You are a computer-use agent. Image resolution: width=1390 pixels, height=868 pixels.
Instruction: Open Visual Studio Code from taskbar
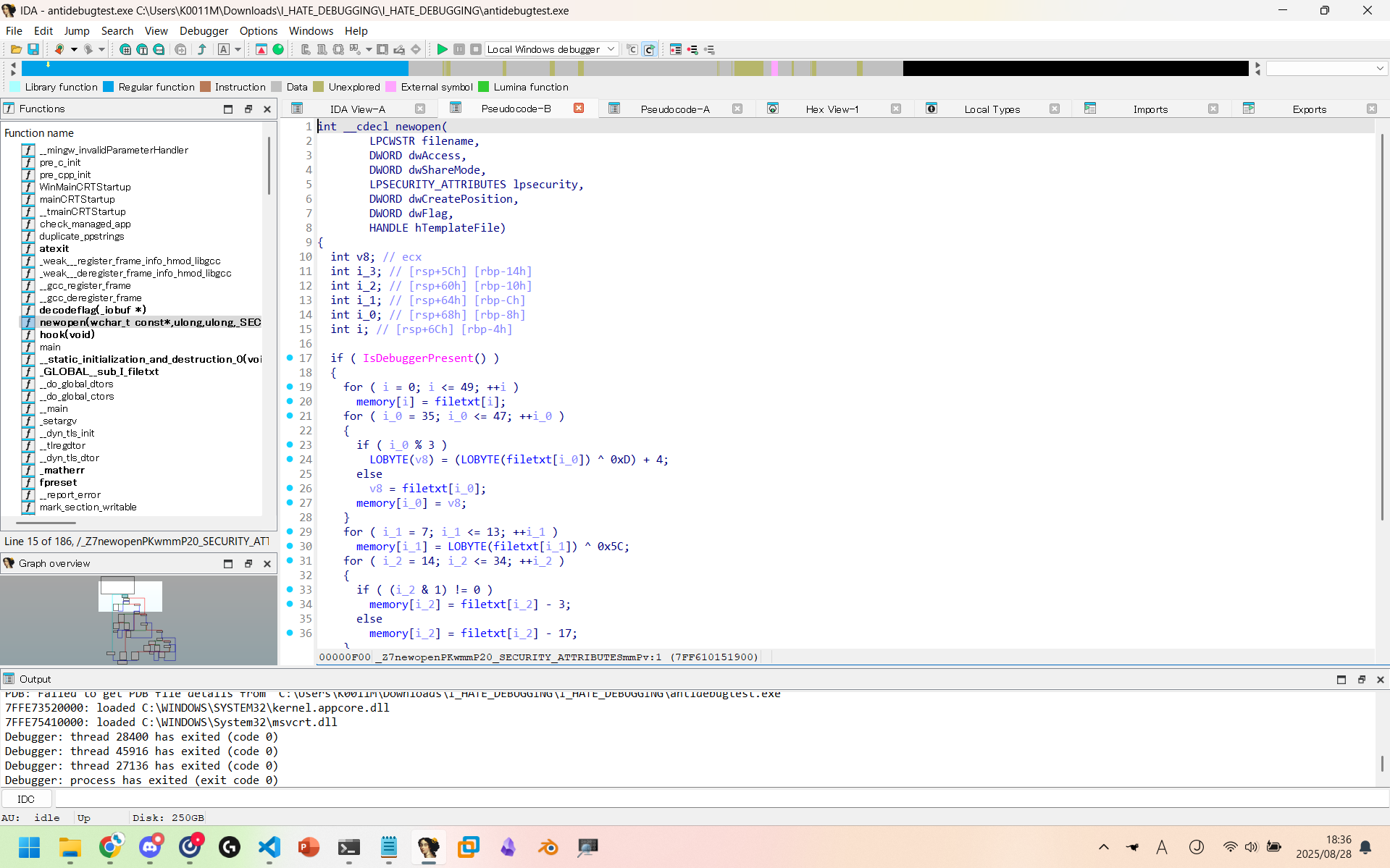point(269,846)
